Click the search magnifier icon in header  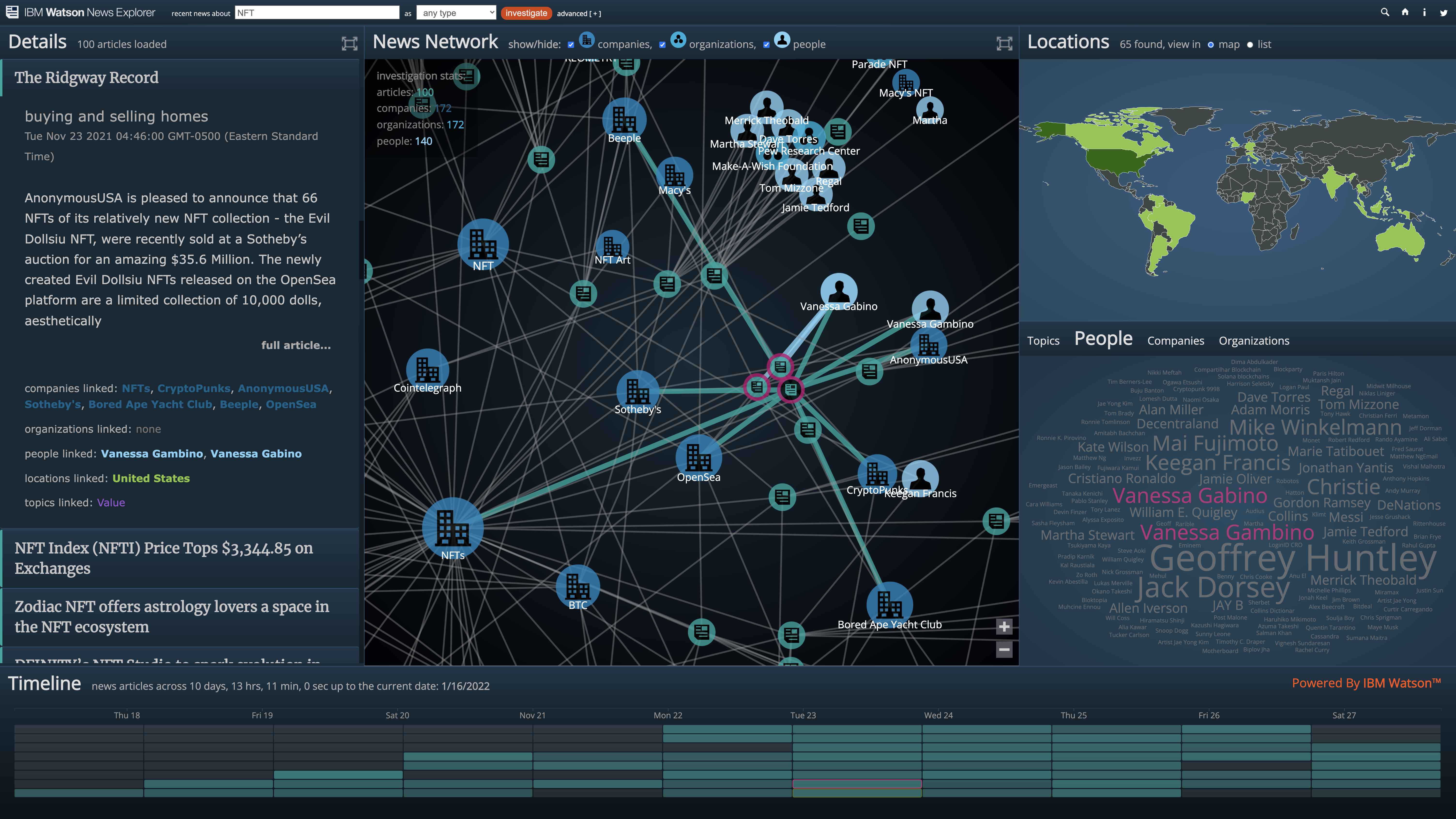pos(1385,12)
